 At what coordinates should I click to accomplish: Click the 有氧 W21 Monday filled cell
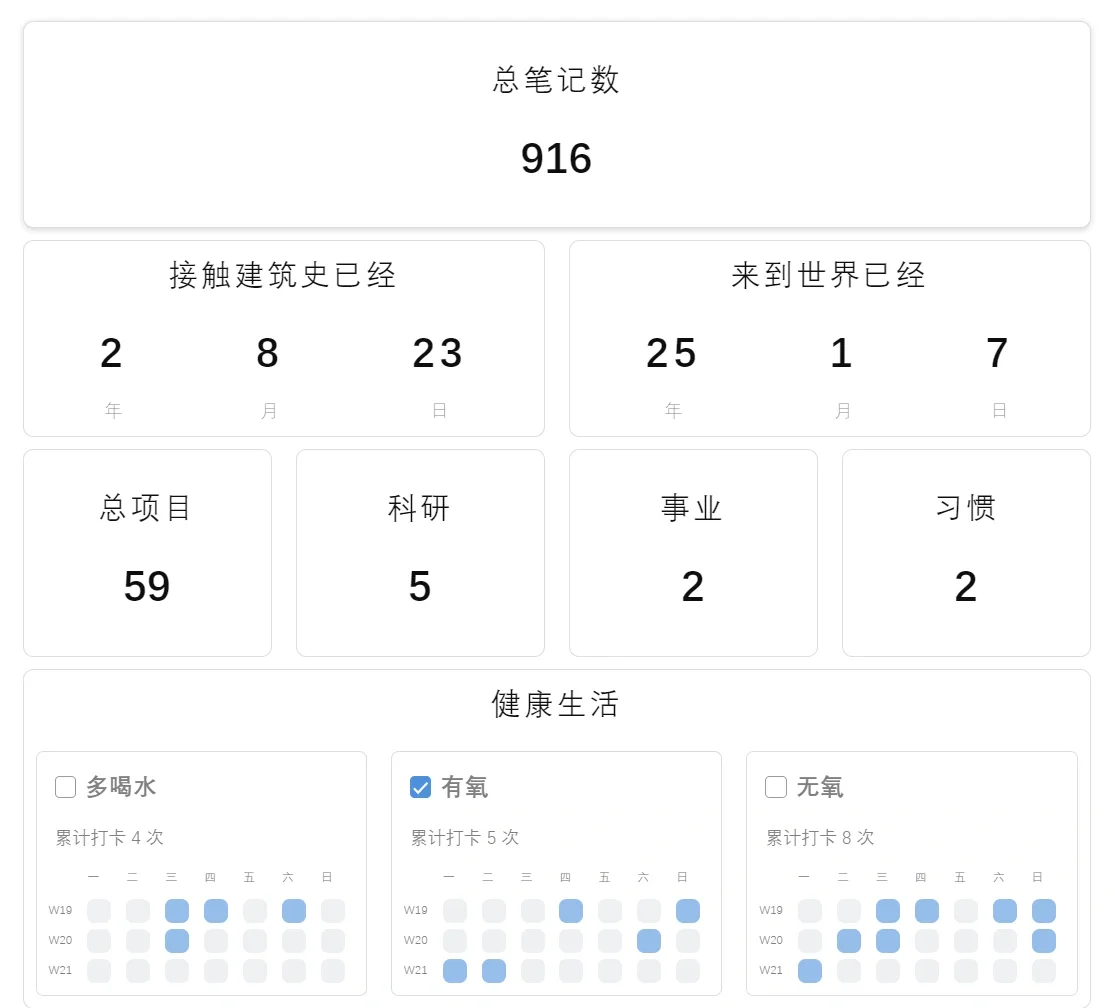pos(455,970)
